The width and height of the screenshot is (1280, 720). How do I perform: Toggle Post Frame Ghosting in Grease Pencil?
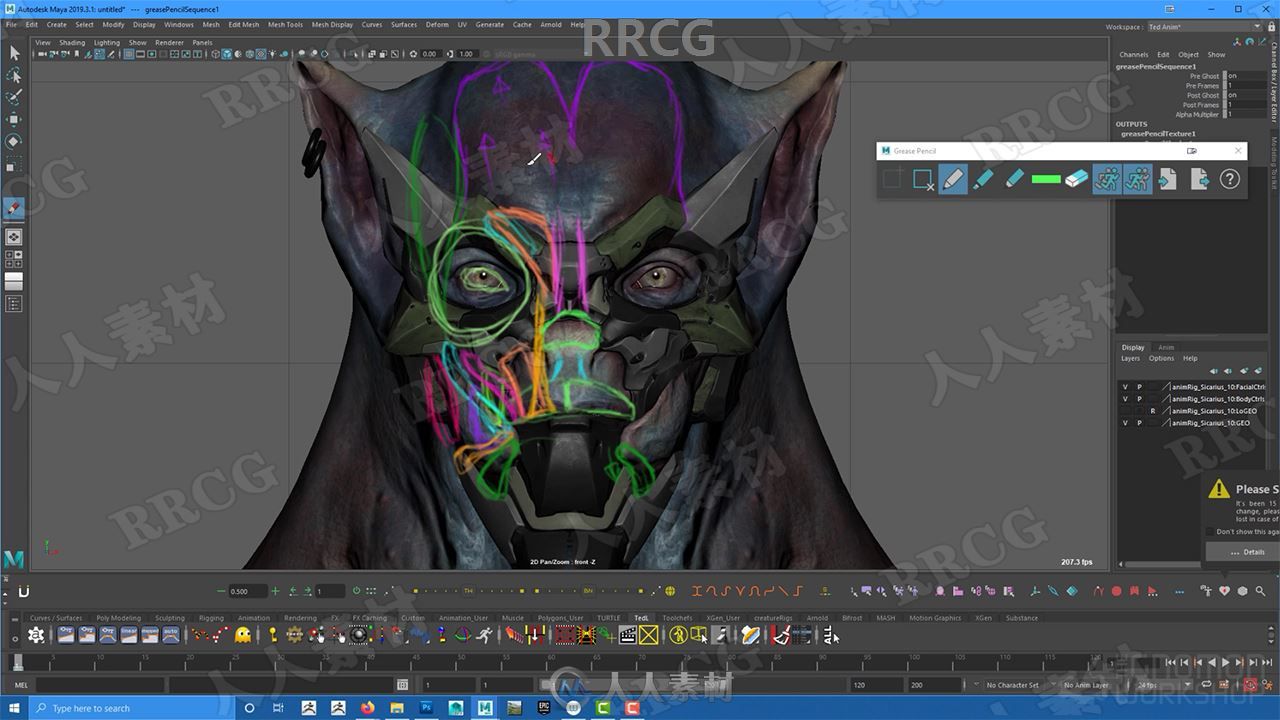point(1137,179)
